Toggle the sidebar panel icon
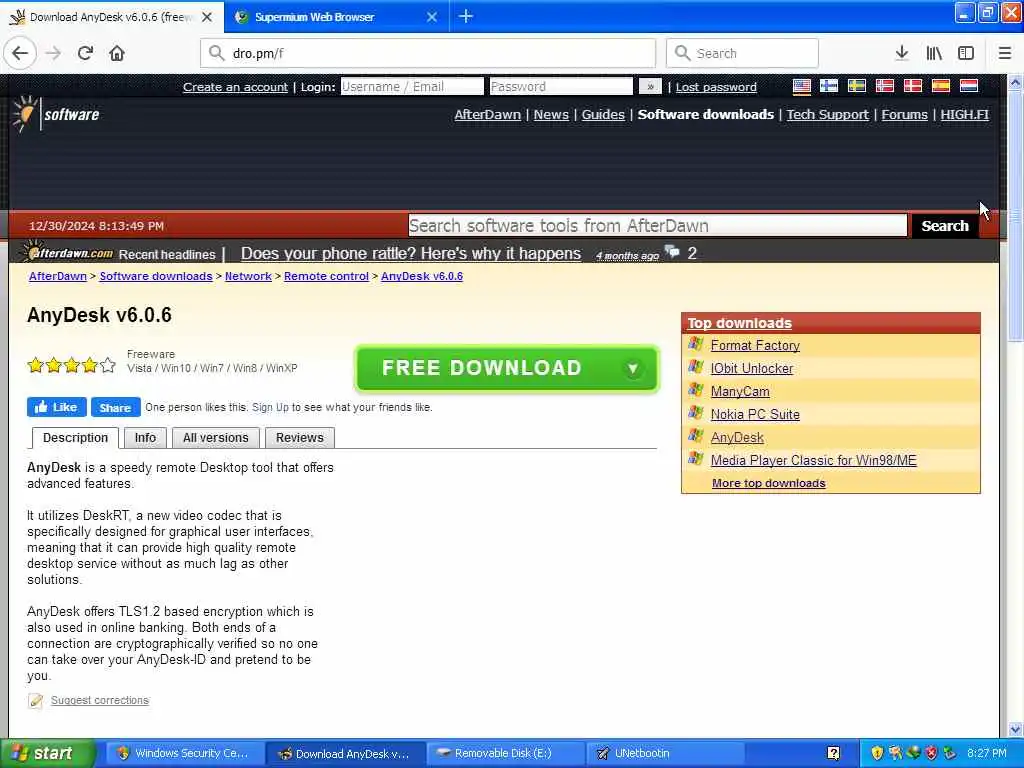Viewport: 1024px width, 768px height. 966,53
